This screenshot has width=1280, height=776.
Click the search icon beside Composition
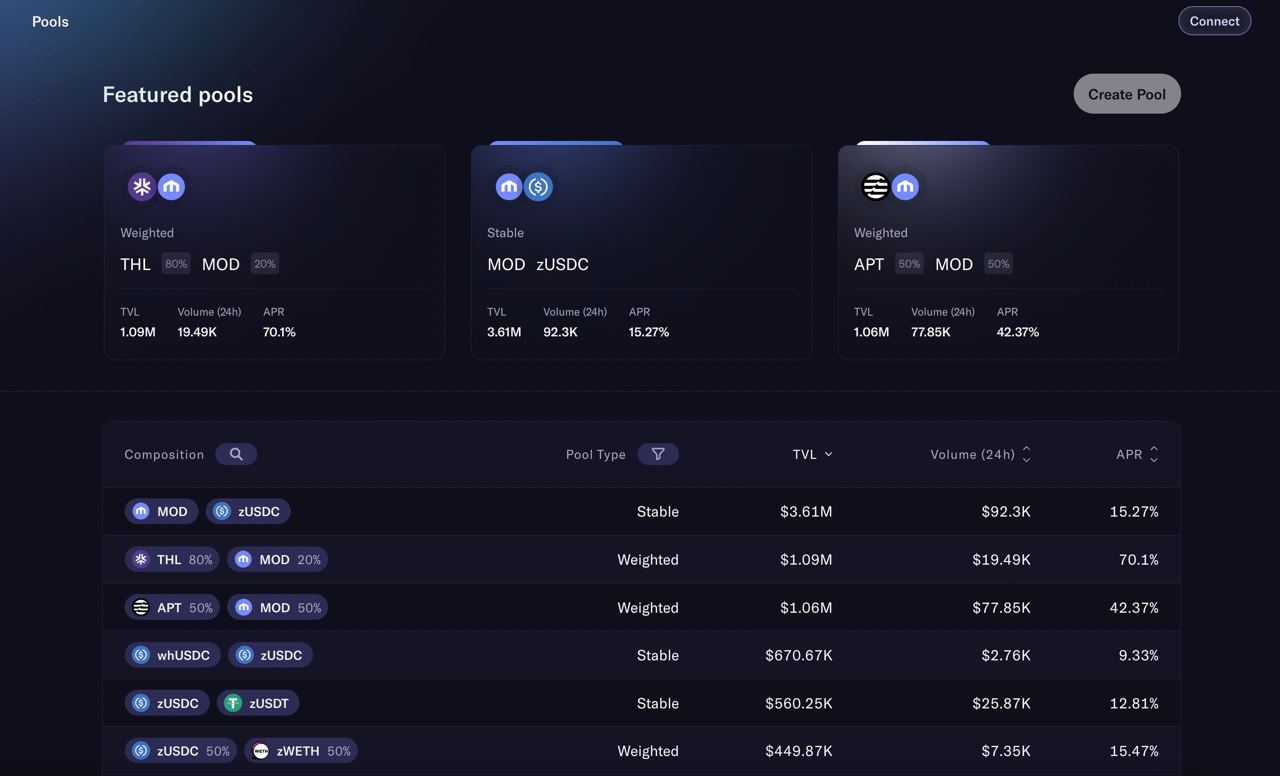point(236,454)
